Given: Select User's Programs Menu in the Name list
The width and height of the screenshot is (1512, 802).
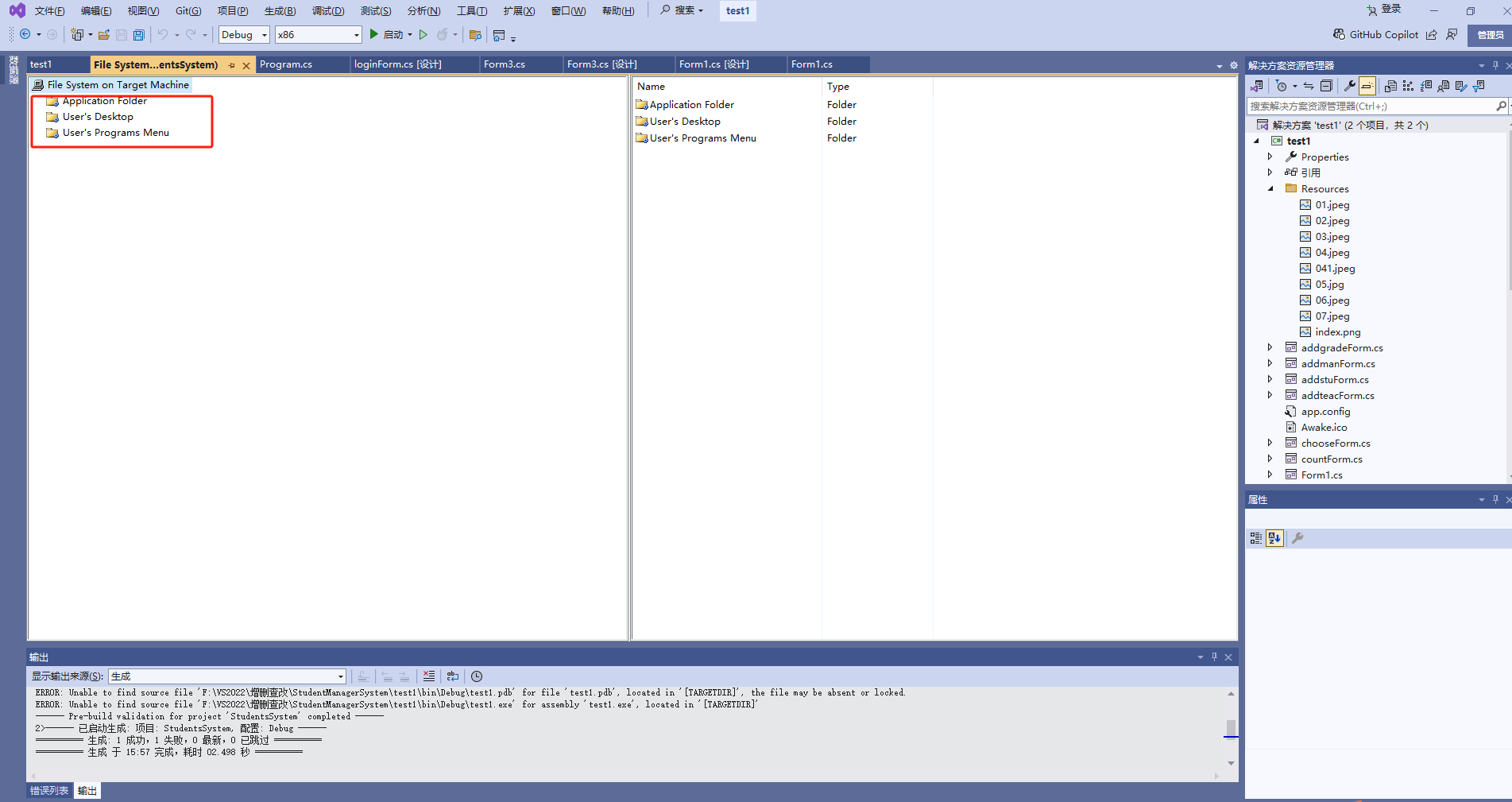Looking at the screenshot, I should click(703, 138).
